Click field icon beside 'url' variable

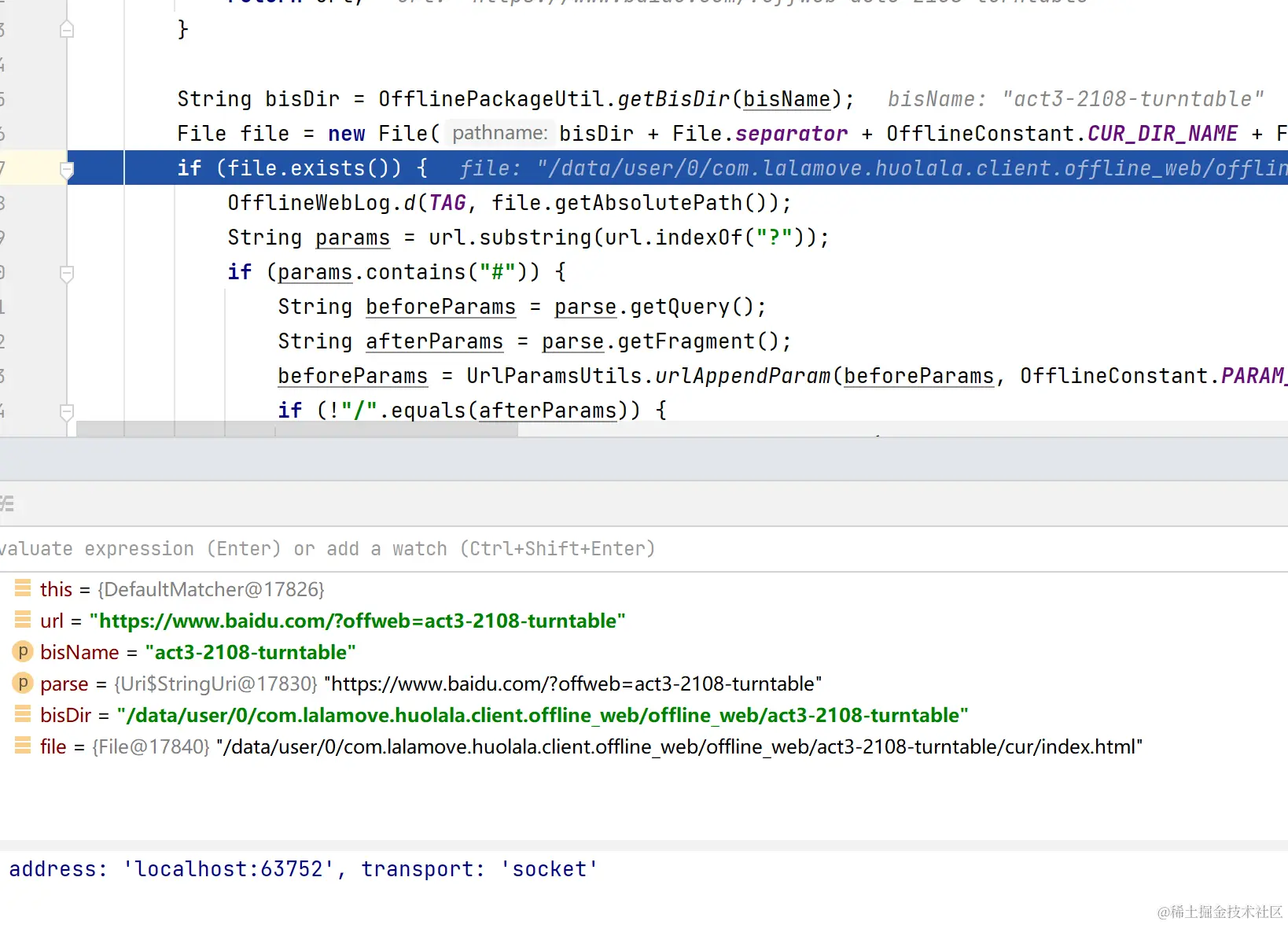pos(23,620)
